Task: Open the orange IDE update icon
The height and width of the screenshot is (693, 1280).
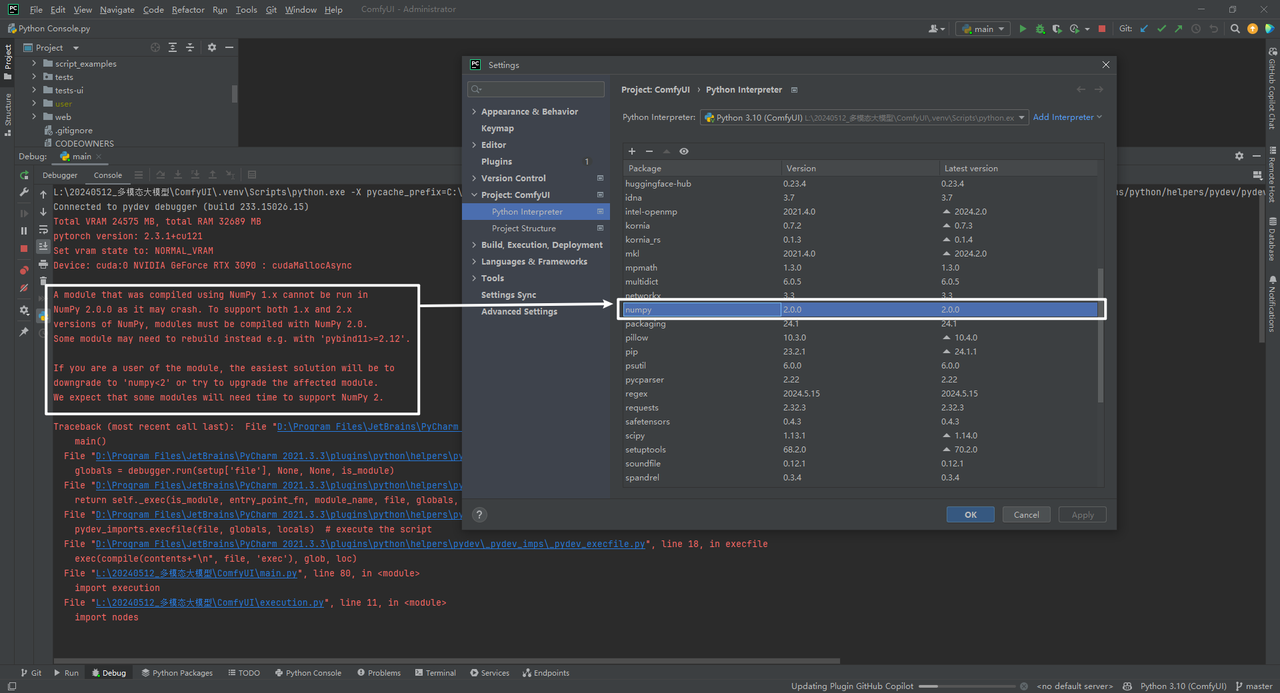Action: click(1253, 29)
